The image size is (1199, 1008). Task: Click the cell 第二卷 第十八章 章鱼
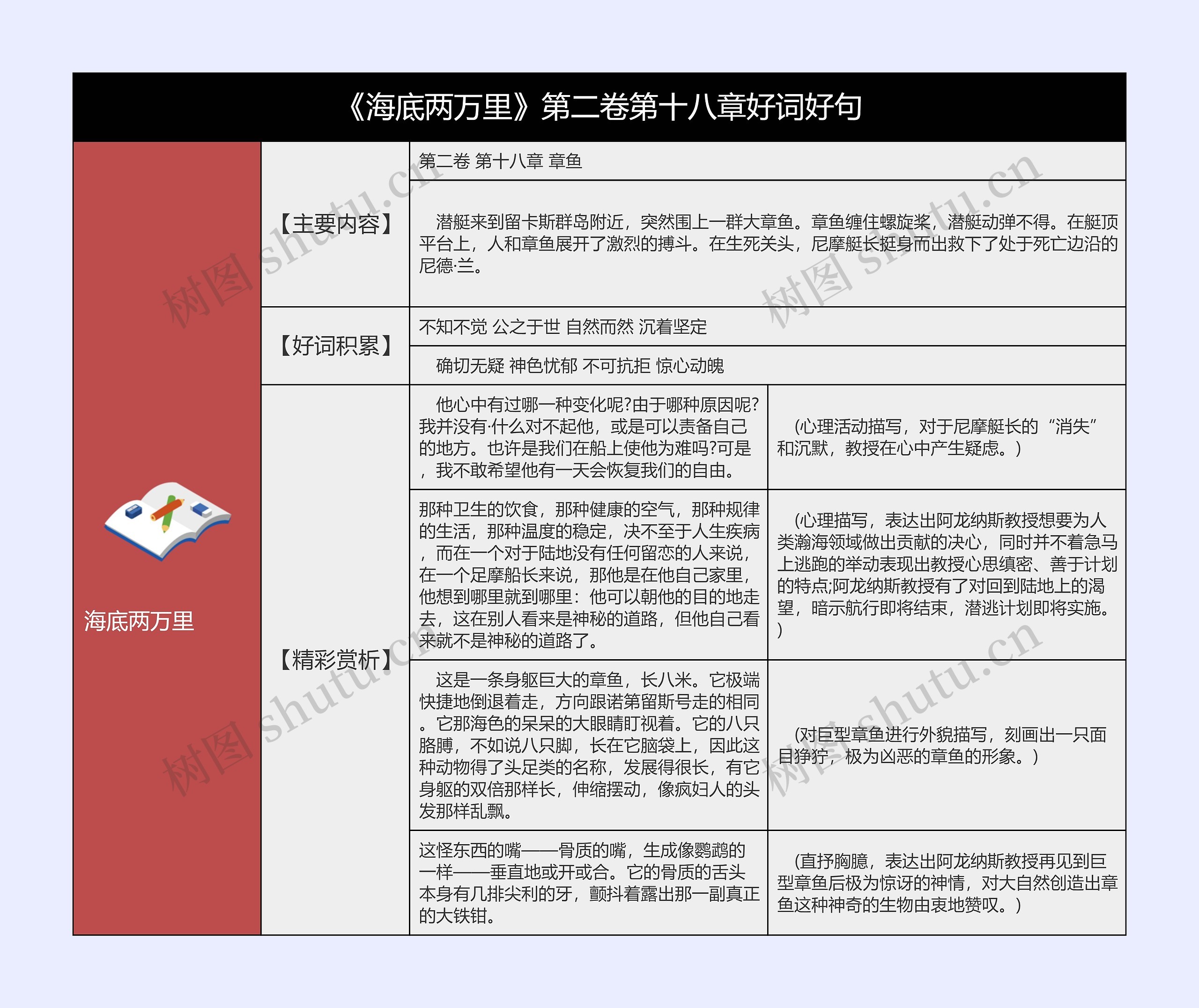(x=768, y=161)
